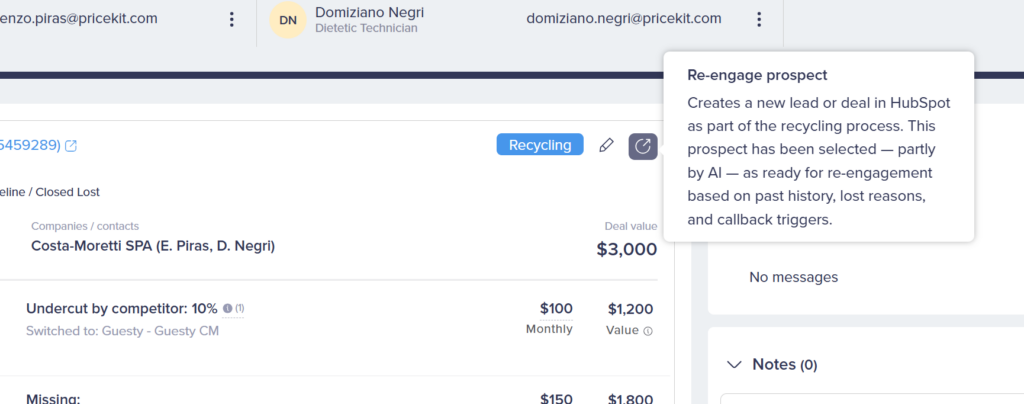The height and width of the screenshot is (404, 1024).
Task: Click the pencil edit icon
Action: click(x=606, y=146)
